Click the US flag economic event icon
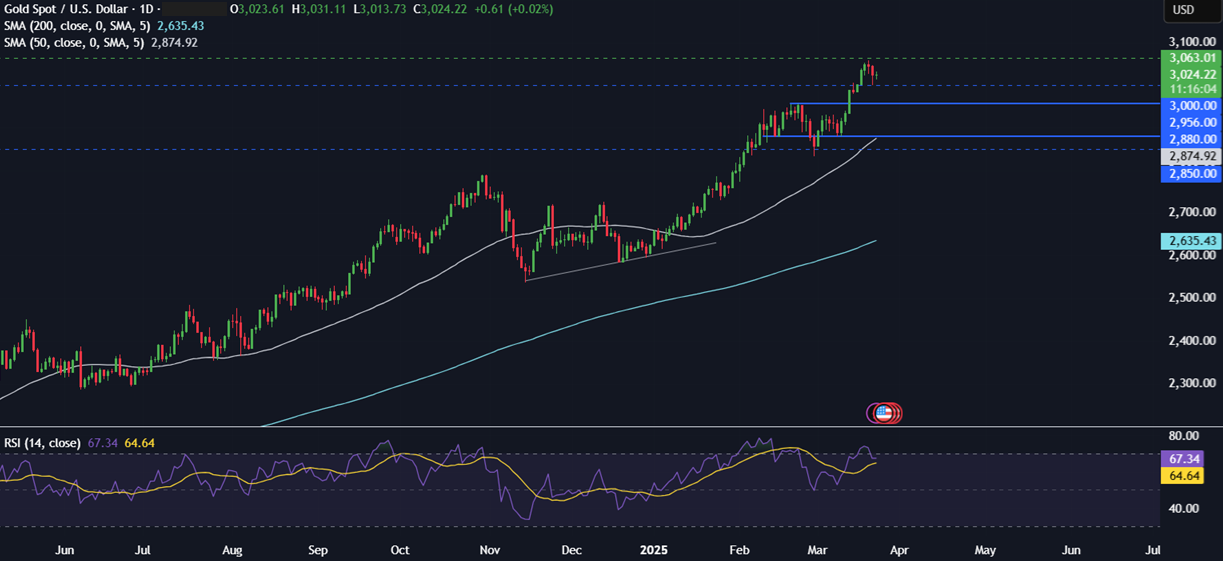This screenshot has width=1223, height=561. tap(883, 412)
